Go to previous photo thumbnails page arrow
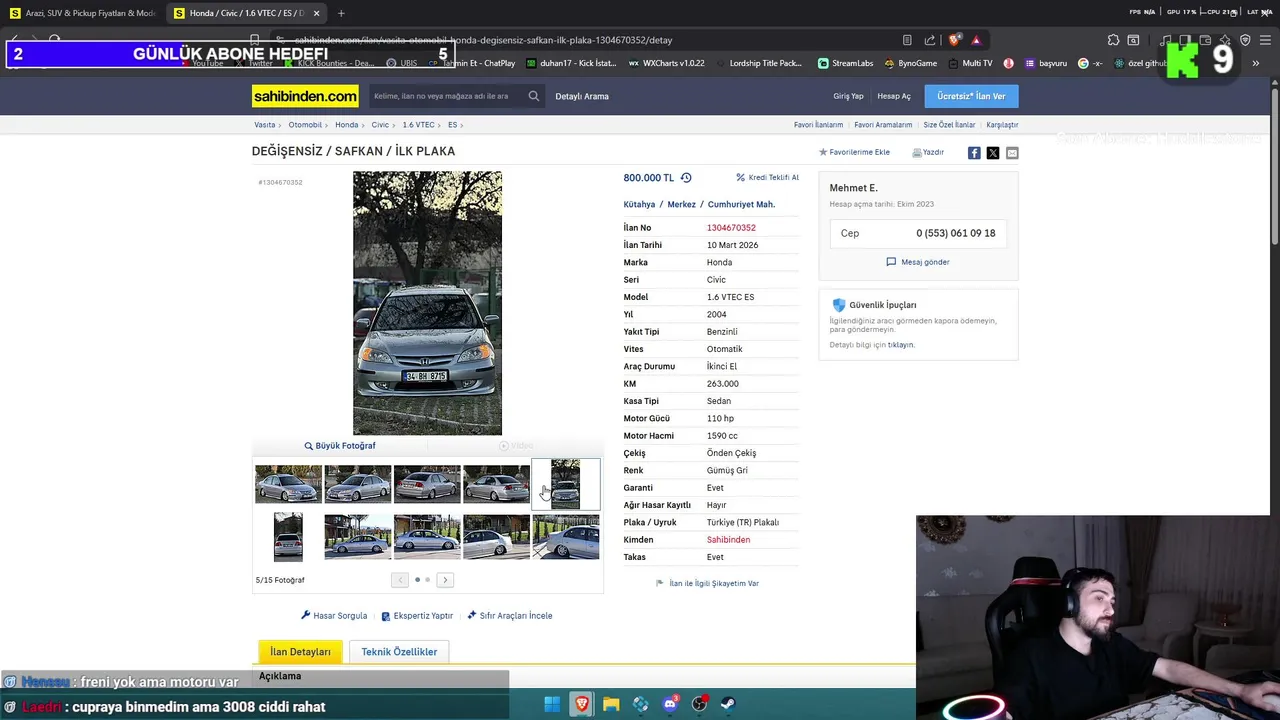Screen dimensions: 1280x720 click(x=400, y=580)
